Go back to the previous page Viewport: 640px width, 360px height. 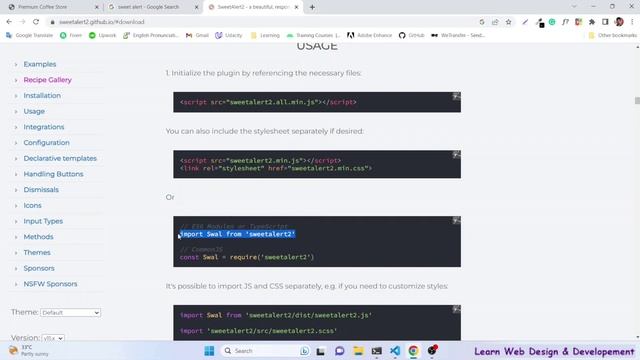[x=9, y=22]
